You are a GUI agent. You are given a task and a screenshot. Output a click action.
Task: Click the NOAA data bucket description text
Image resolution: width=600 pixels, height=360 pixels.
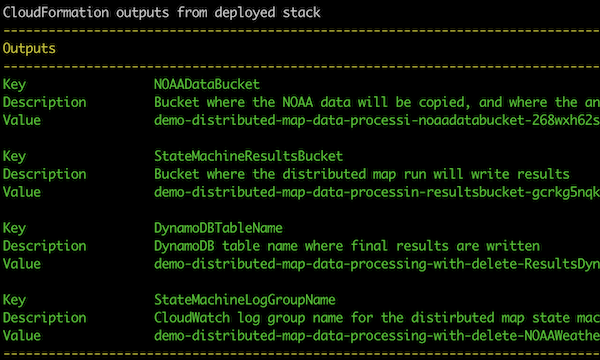click(x=377, y=102)
